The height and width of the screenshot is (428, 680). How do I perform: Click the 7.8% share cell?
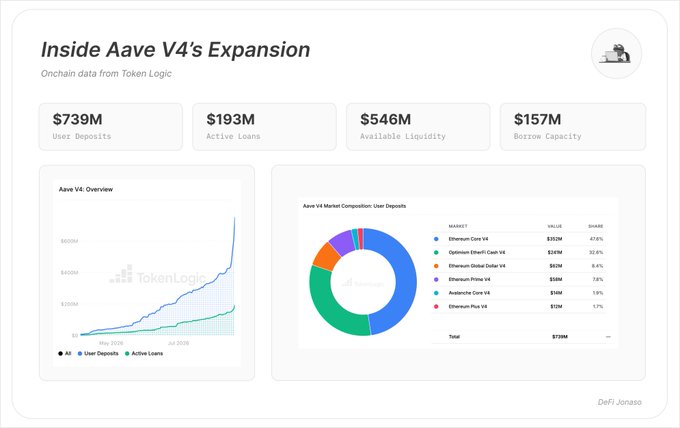598,280
